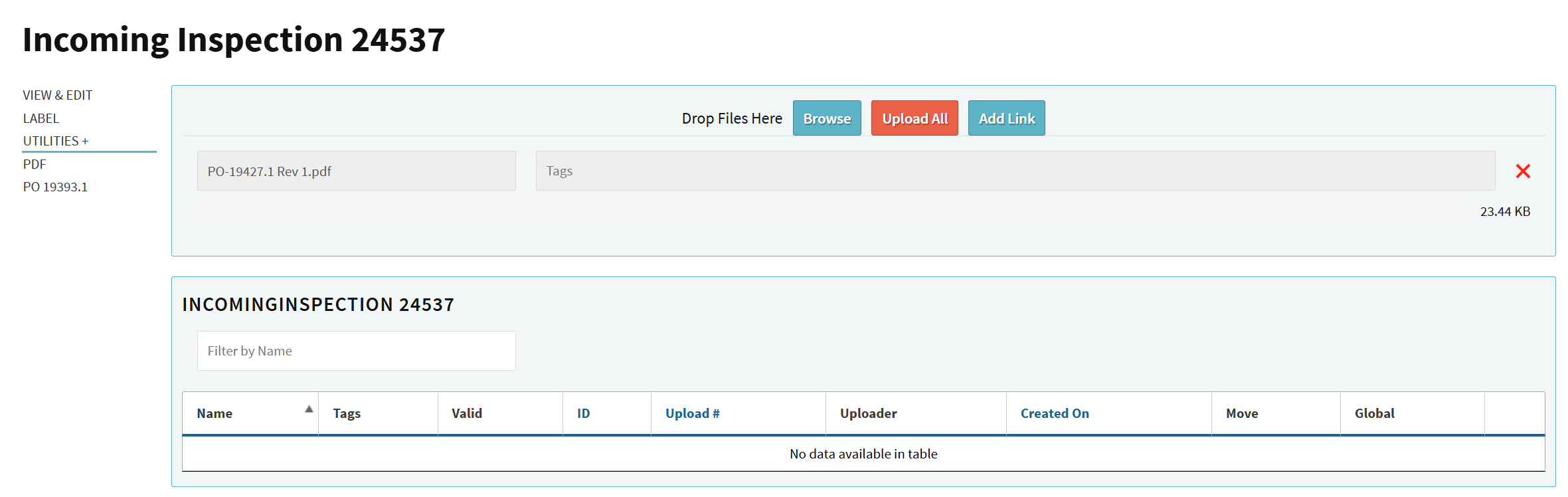Remove the PO-19427.1 Rev 1.pdf file
1568x497 pixels.
(x=1523, y=171)
